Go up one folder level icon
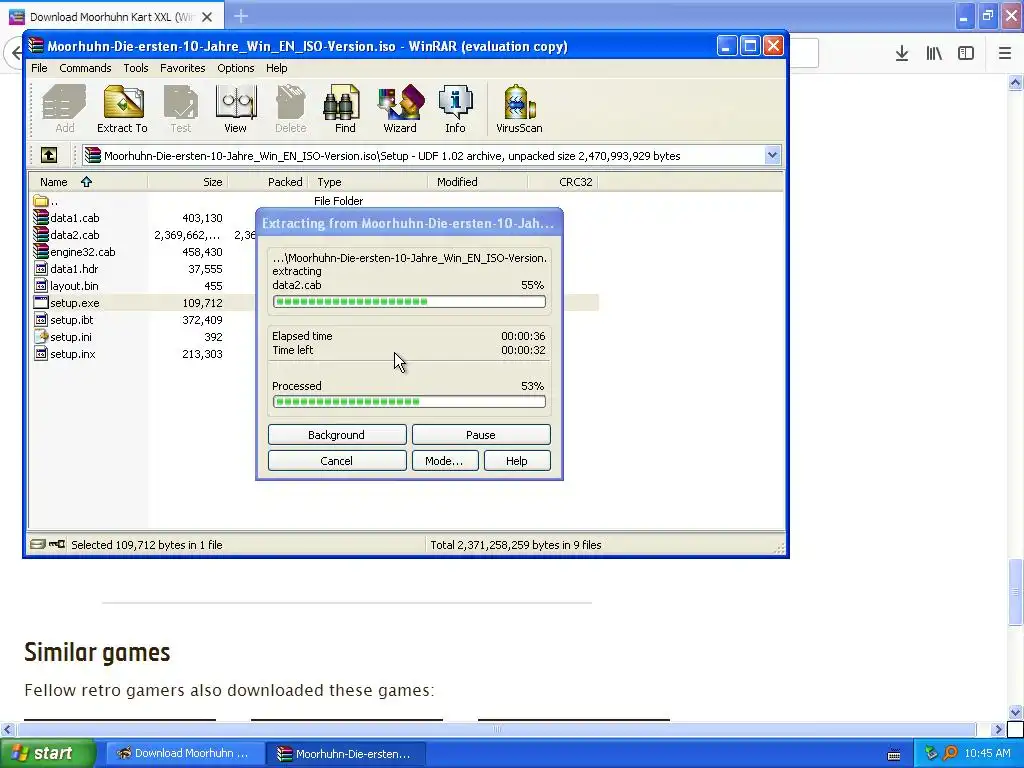Viewport: 1024px width, 768px height. point(49,155)
